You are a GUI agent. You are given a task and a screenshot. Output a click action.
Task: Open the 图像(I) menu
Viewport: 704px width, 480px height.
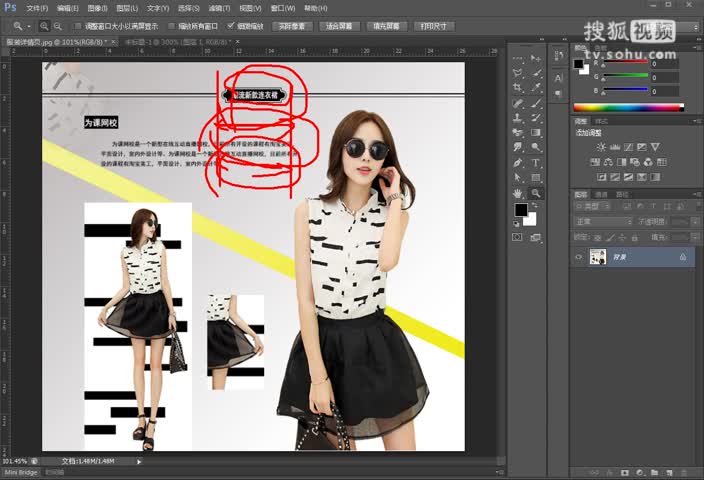coord(97,8)
